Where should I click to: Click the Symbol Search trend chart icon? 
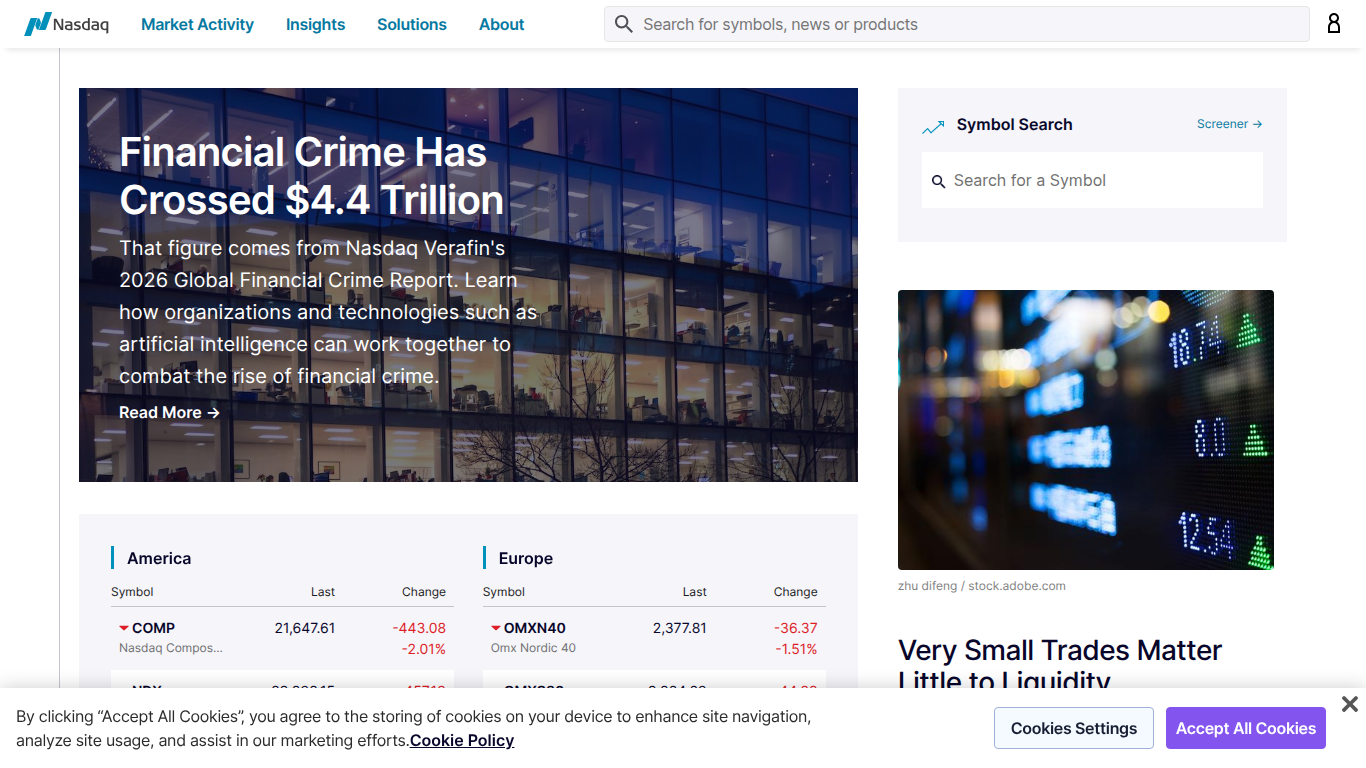click(x=933, y=127)
